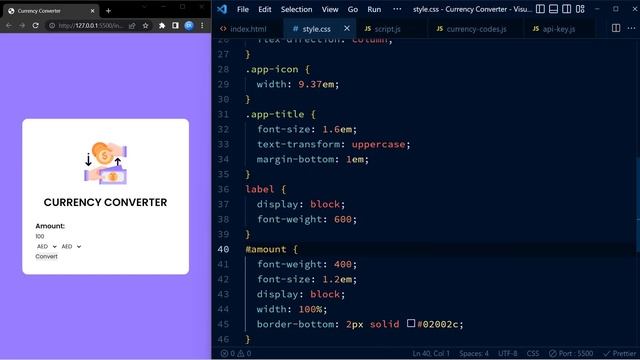Click errors and warnings count in status bar
This screenshot has width=640, height=360.
[236, 353]
